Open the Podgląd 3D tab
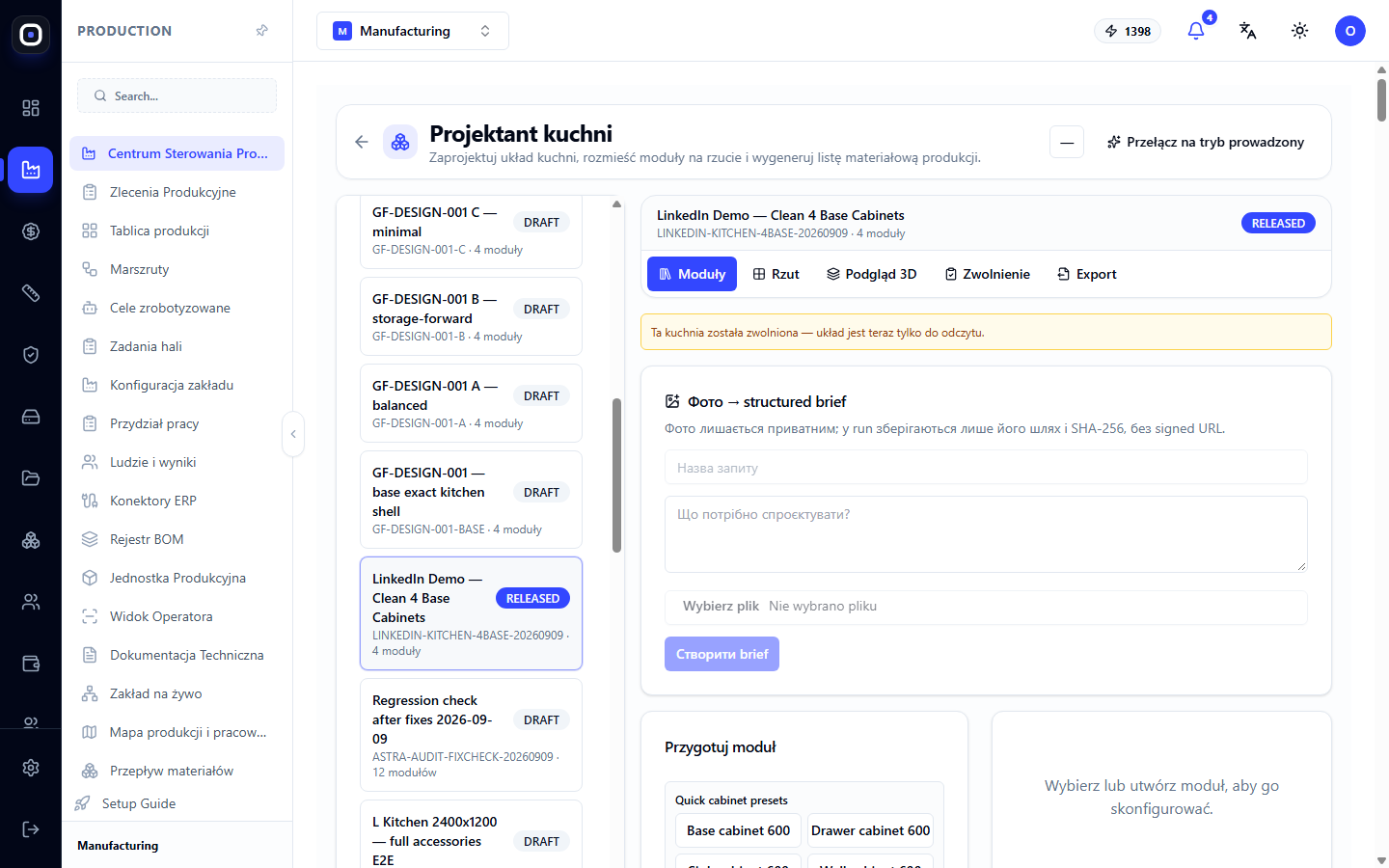This screenshot has height=868, width=1389. point(871,274)
